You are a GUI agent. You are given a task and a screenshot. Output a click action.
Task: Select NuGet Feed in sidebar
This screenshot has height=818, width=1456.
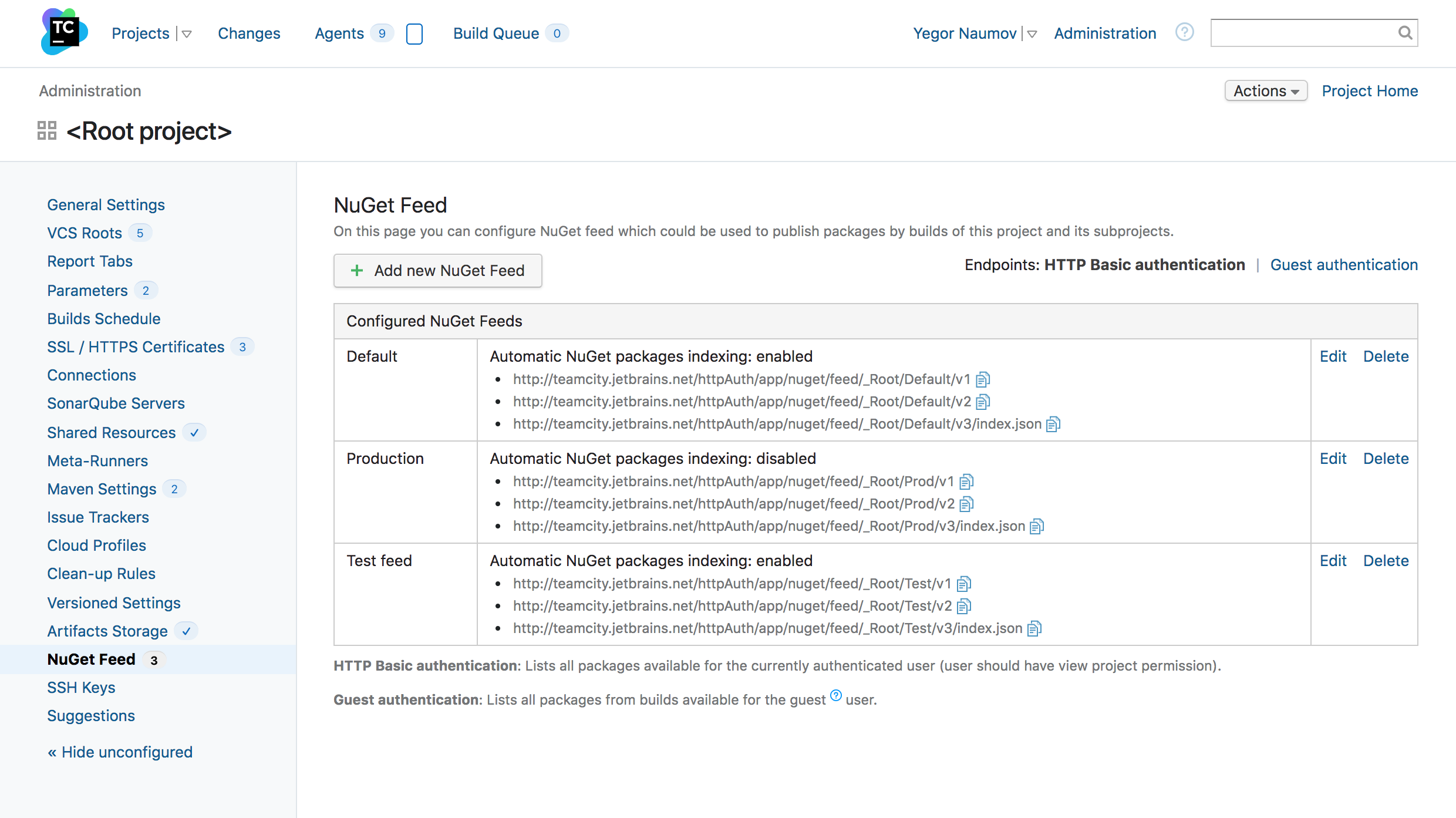pos(91,659)
